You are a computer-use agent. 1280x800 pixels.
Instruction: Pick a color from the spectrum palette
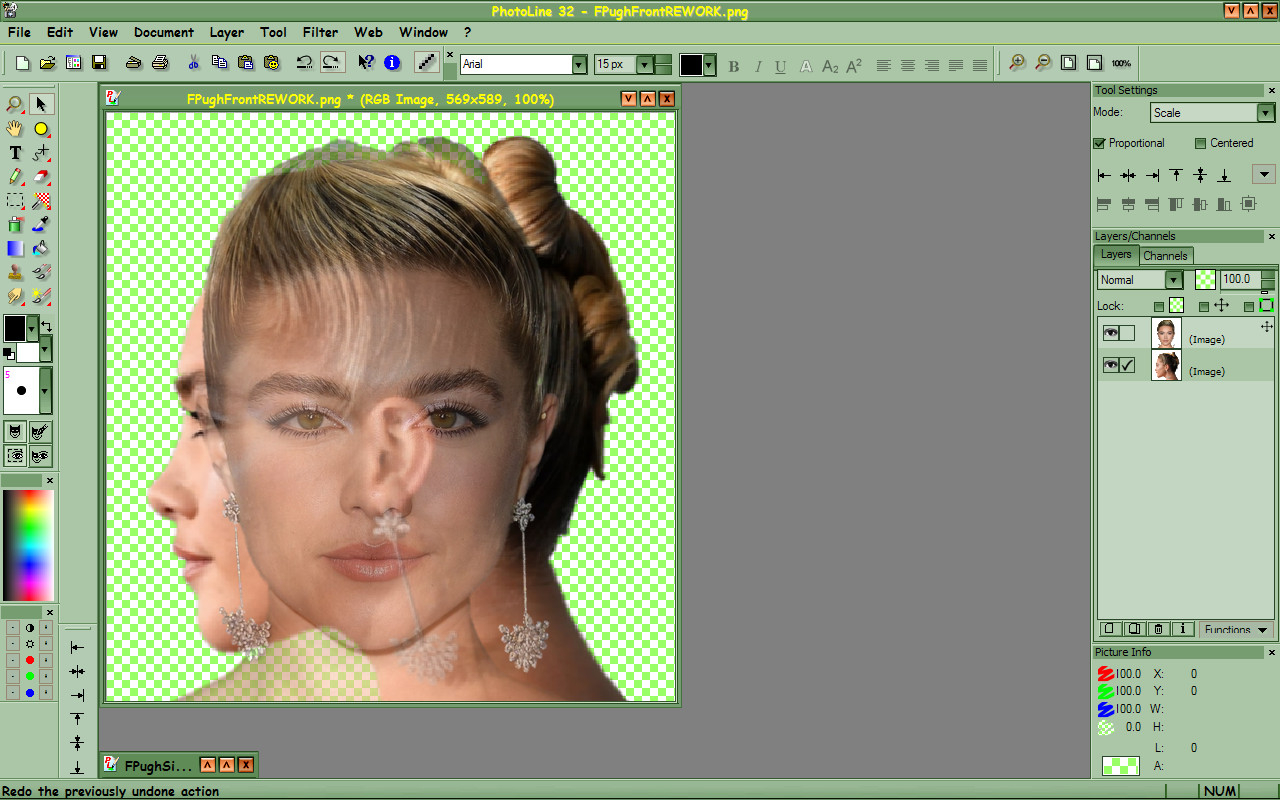(x=27, y=544)
